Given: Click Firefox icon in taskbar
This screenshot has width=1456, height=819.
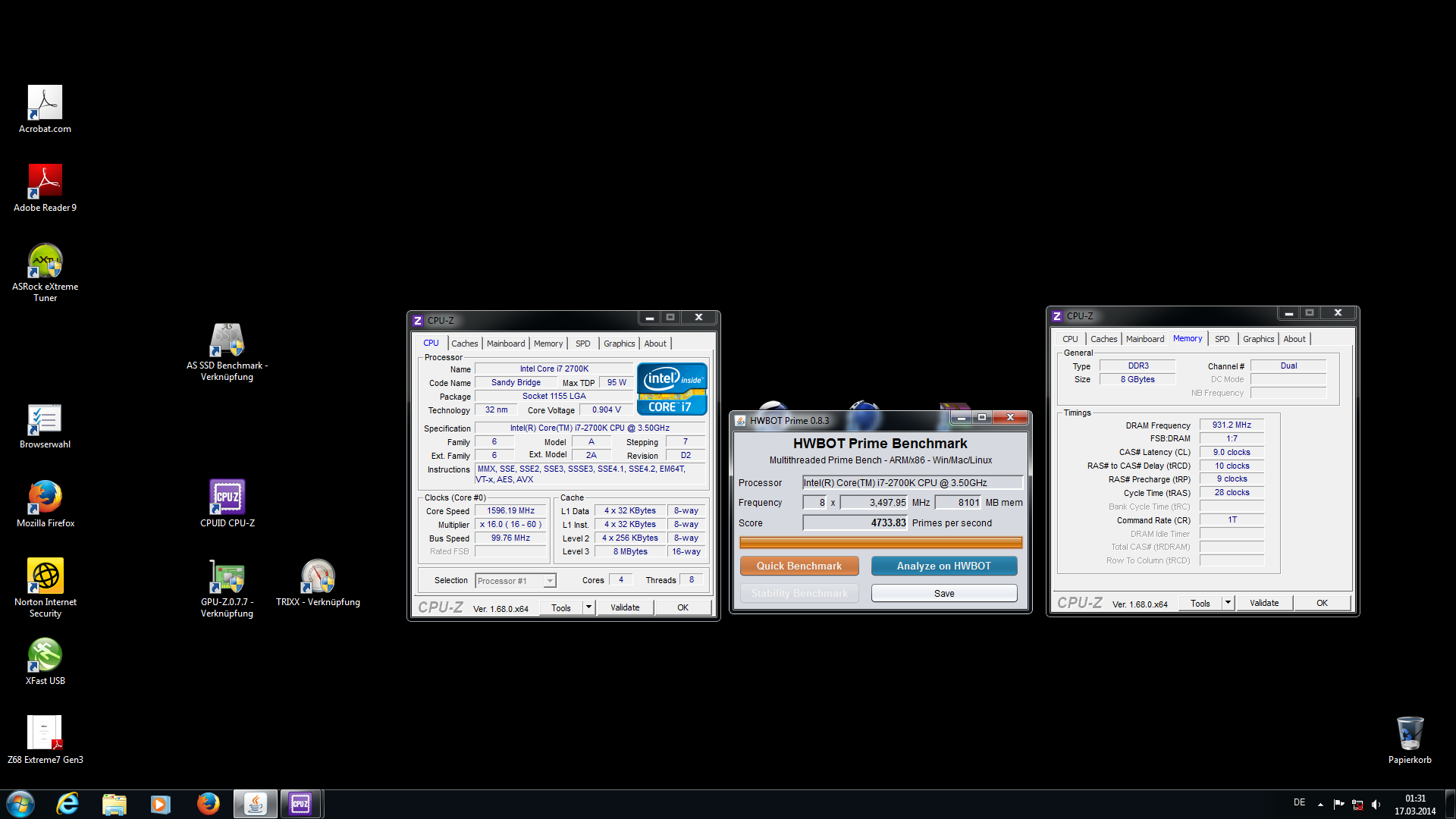Looking at the screenshot, I should coord(208,804).
